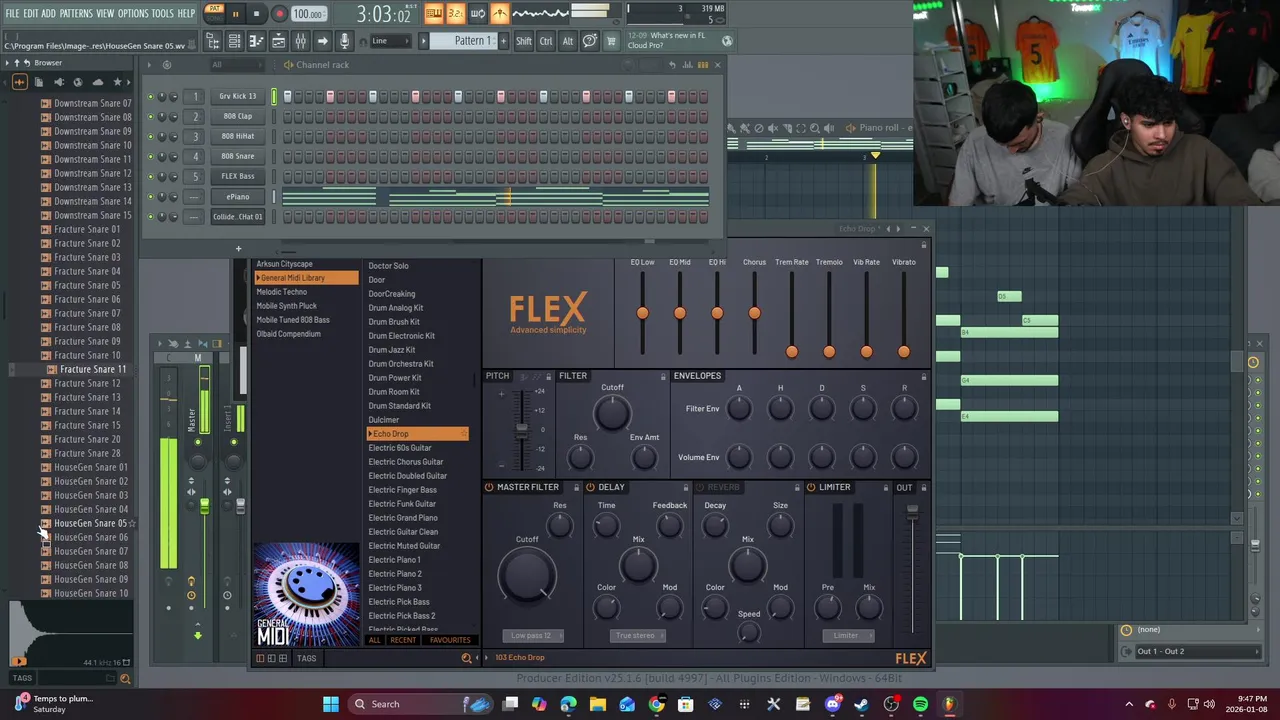Choose the Echo Drop preset
1280x720 pixels.
417,434
